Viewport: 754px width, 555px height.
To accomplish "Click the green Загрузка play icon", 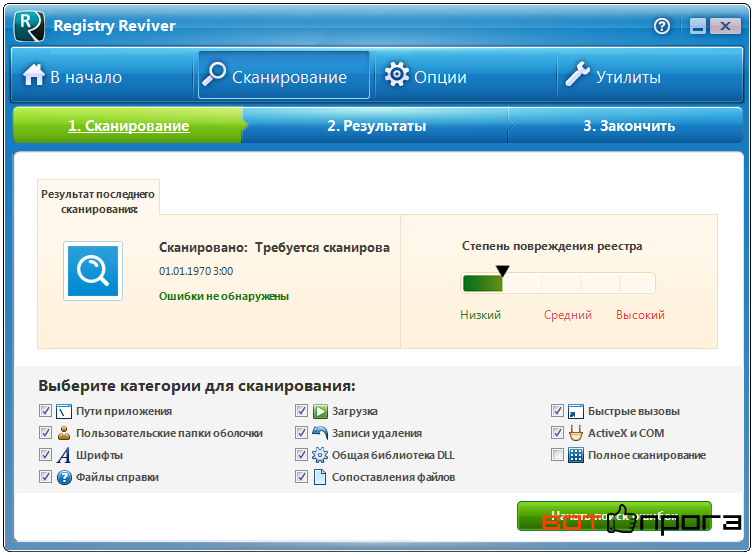I will click(x=320, y=412).
